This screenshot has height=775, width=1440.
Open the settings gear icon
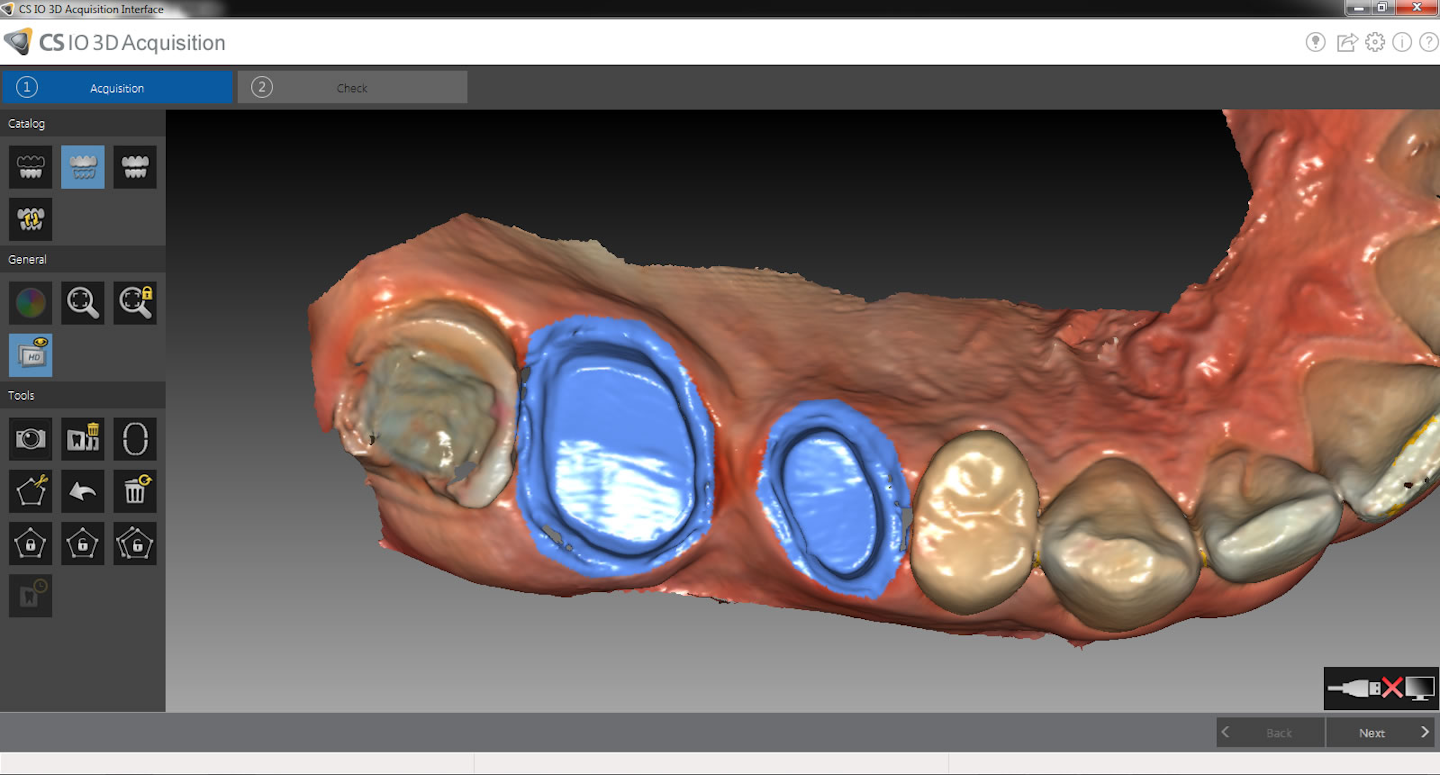click(x=1375, y=42)
